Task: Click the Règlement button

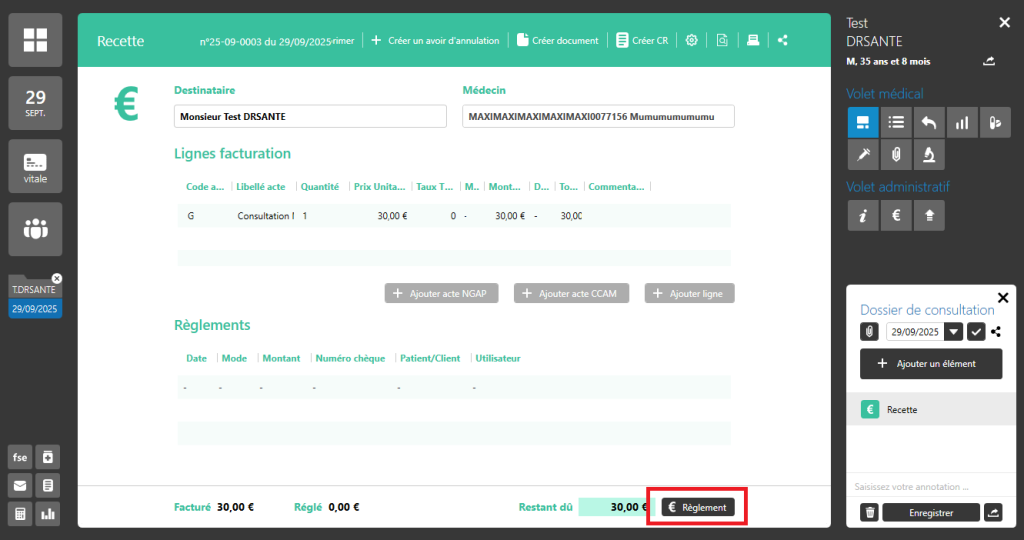Action: [x=698, y=507]
